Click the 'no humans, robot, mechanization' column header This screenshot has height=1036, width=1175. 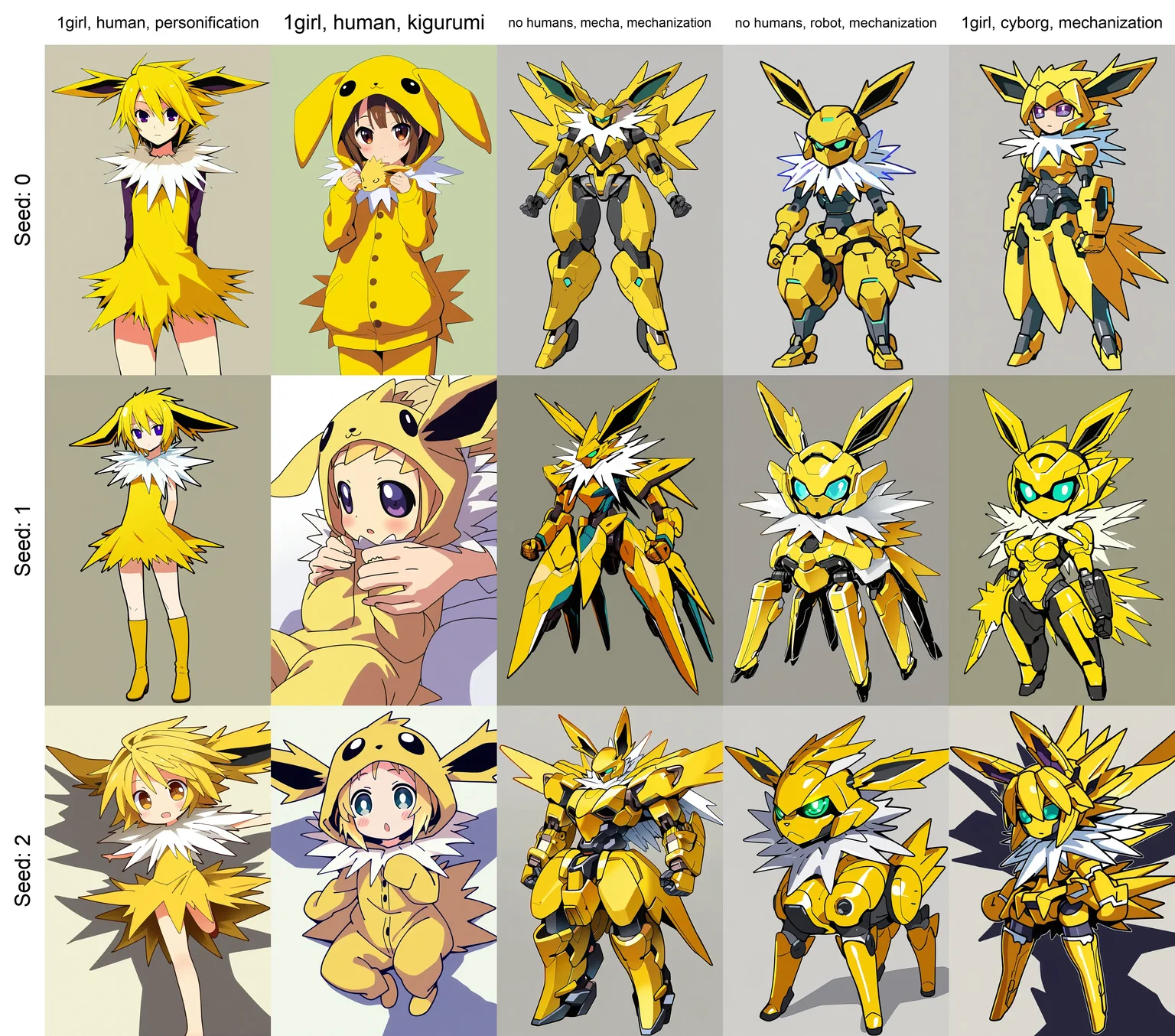[835, 23]
